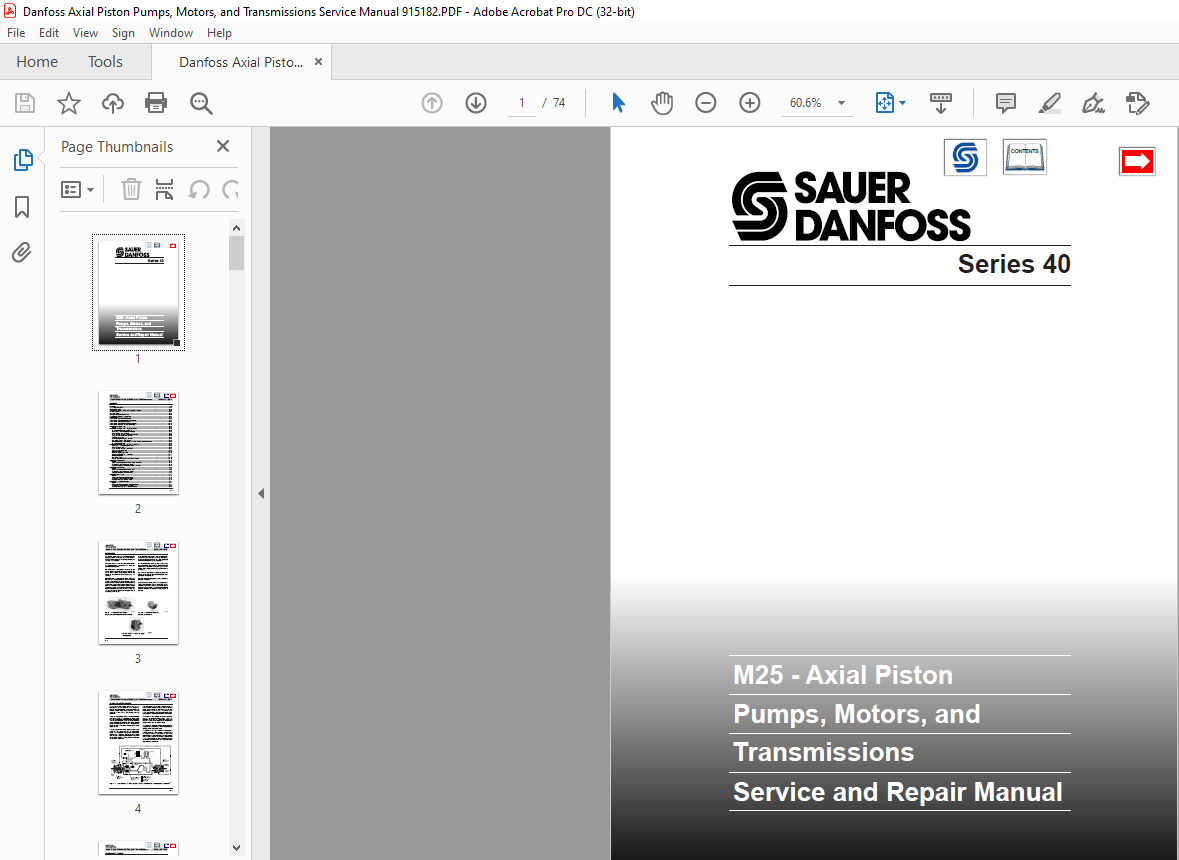Viewport: 1179px width, 860px height.
Task: Activate the selection arrow tool
Action: pyautogui.click(x=618, y=103)
